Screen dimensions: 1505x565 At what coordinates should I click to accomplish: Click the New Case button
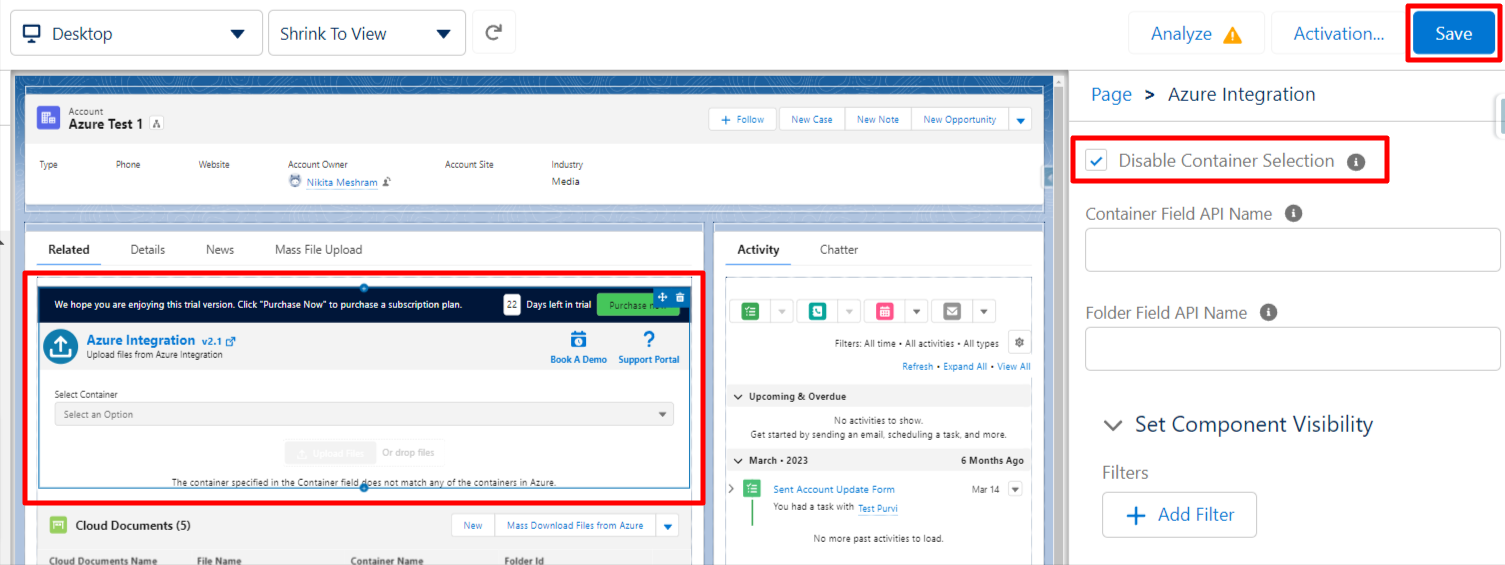[812, 120]
